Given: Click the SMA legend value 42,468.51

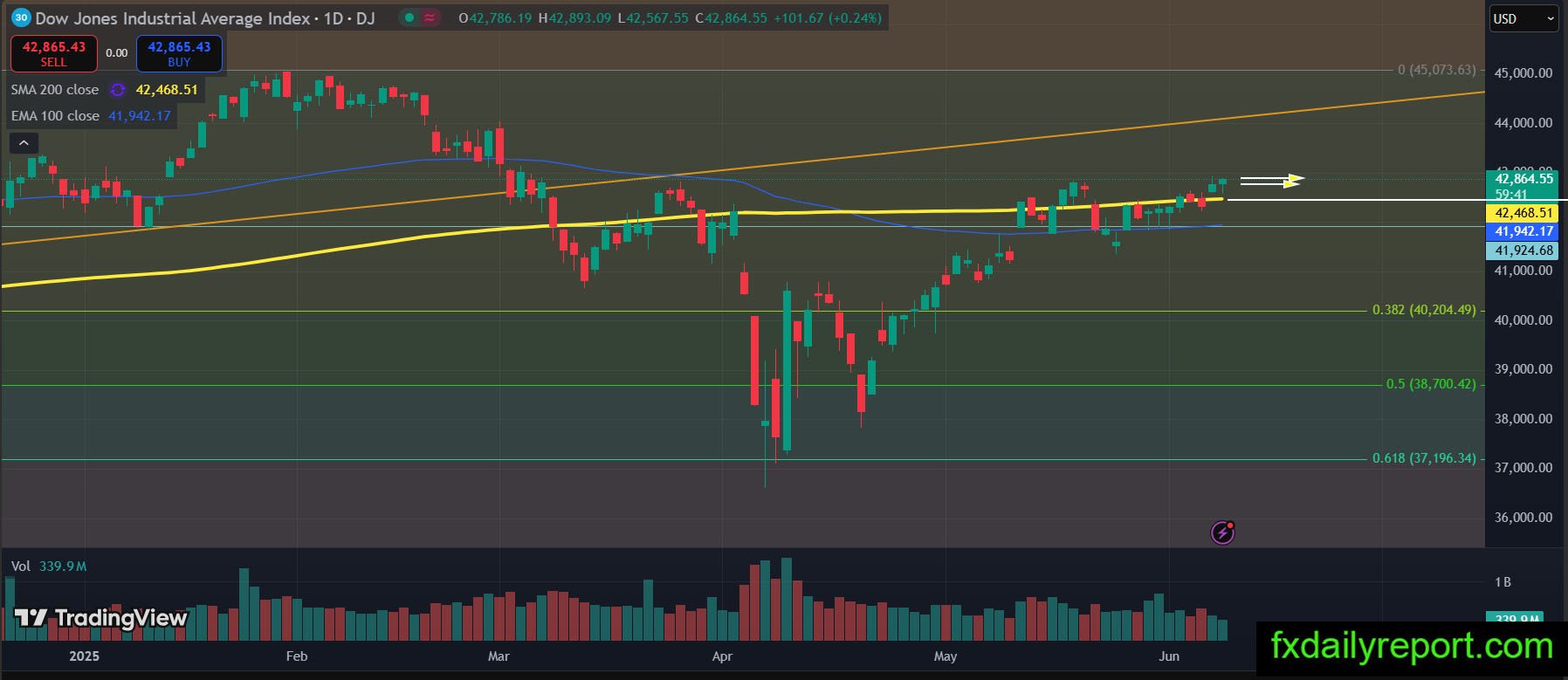Looking at the screenshot, I should [x=167, y=90].
